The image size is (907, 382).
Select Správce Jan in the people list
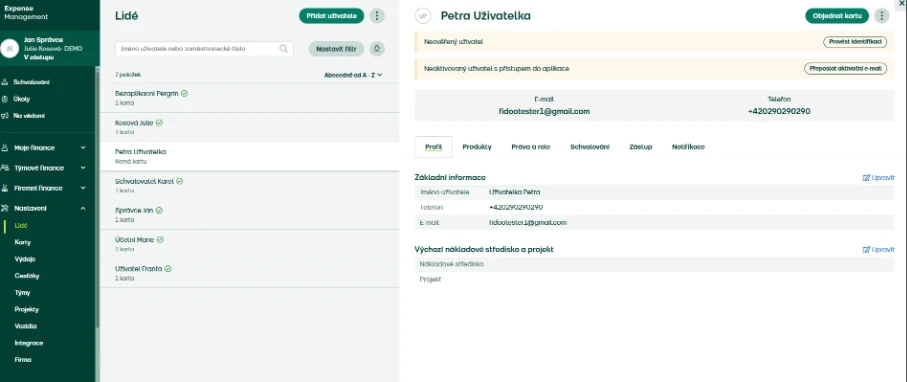(249, 215)
